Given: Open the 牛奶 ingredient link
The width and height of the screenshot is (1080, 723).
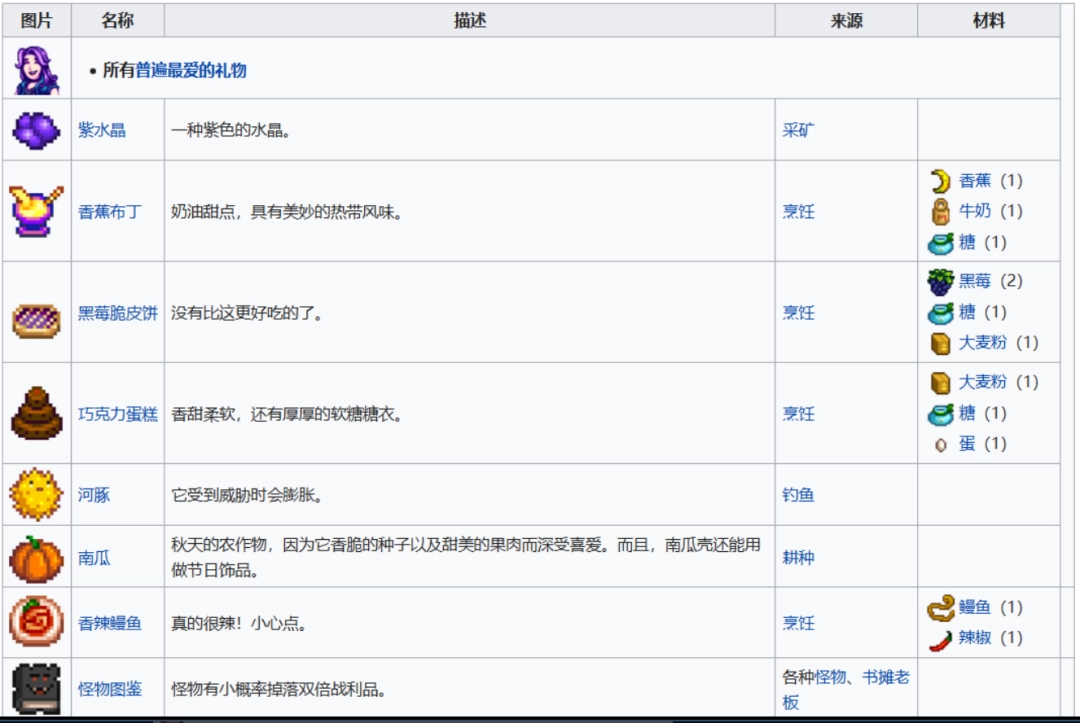Looking at the screenshot, I should [x=975, y=211].
